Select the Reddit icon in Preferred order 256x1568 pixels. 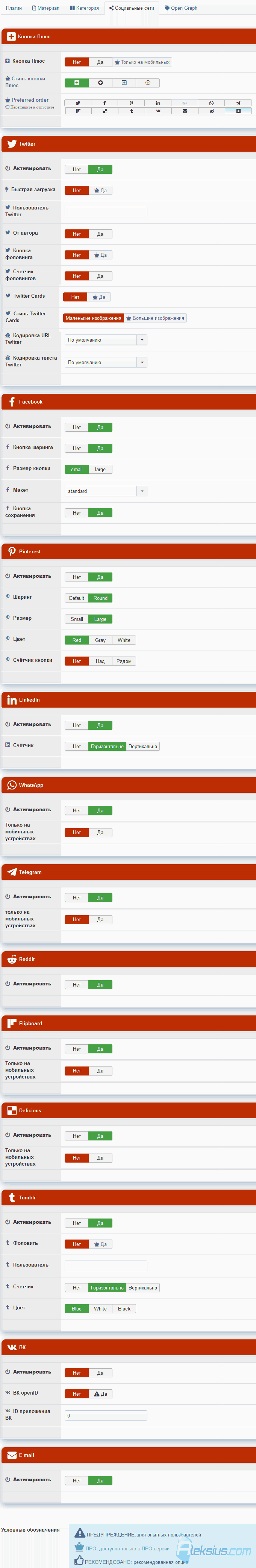pyautogui.click(x=212, y=111)
